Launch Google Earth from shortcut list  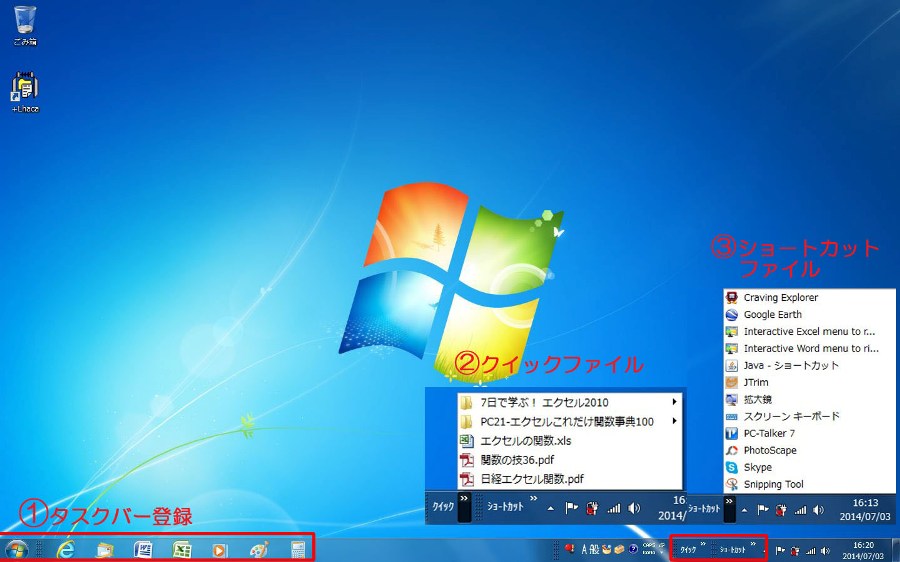pyautogui.click(x=809, y=315)
